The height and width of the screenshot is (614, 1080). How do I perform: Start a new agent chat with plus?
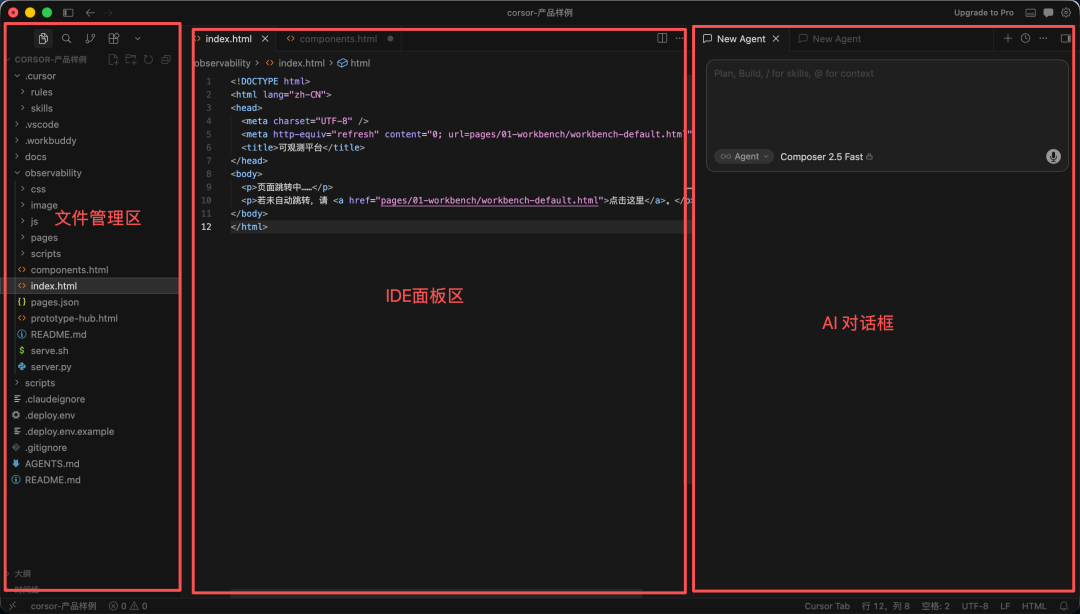[x=1008, y=39]
